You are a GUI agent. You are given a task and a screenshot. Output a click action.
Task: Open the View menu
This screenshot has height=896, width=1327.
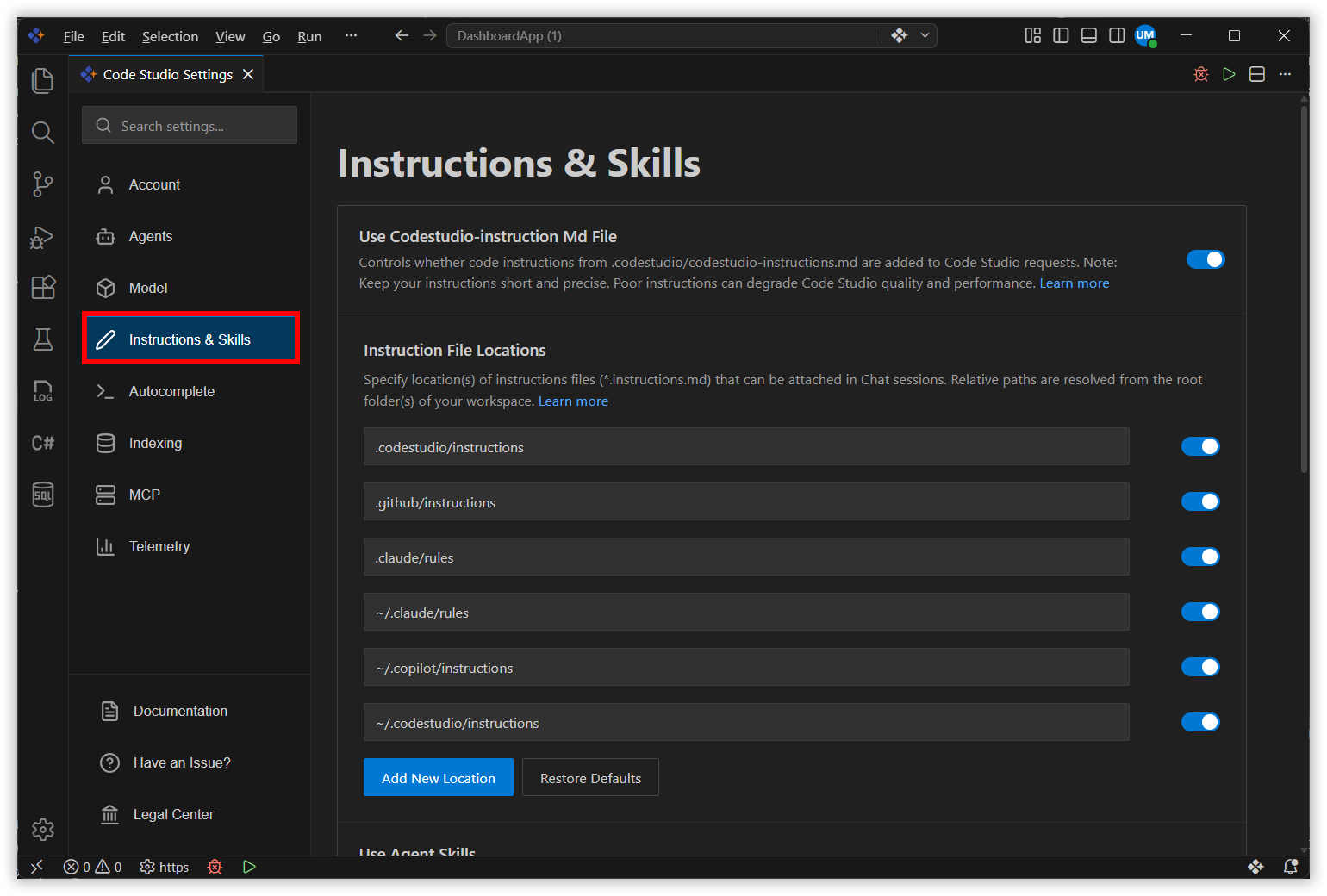pyautogui.click(x=230, y=36)
